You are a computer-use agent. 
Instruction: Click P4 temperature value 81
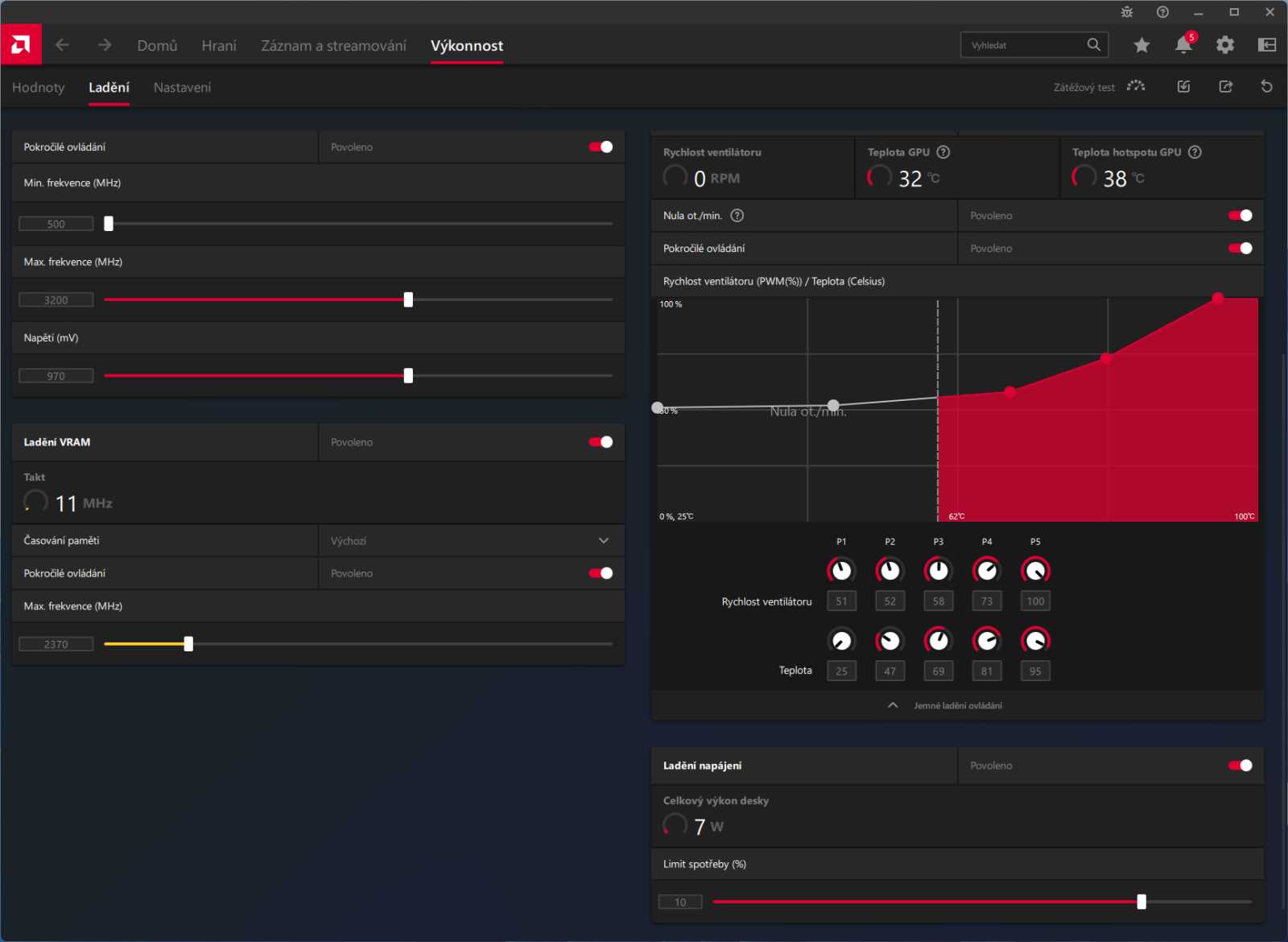tap(987, 671)
